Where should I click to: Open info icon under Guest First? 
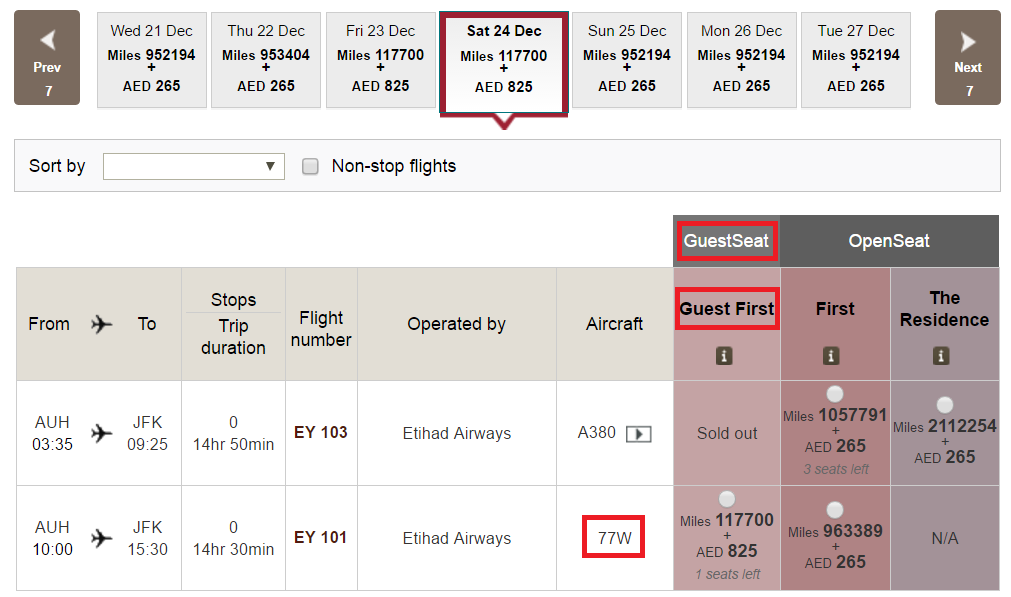[x=724, y=355]
